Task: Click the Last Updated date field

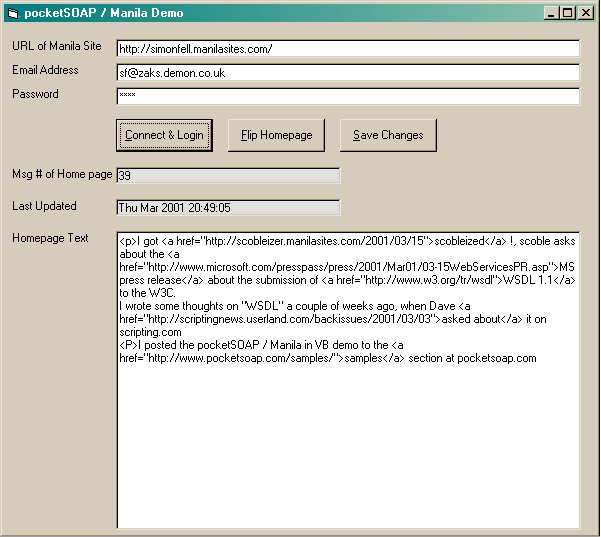Action: 228,207
